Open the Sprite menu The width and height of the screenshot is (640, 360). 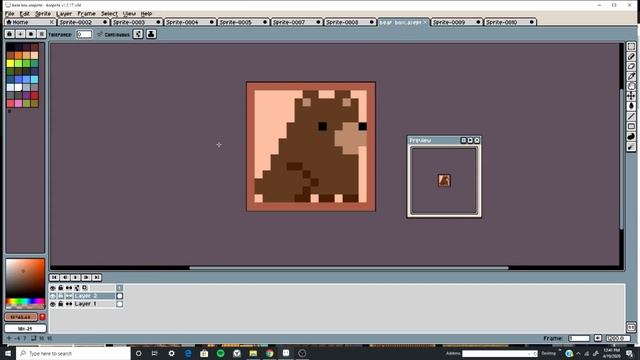[x=43, y=13]
